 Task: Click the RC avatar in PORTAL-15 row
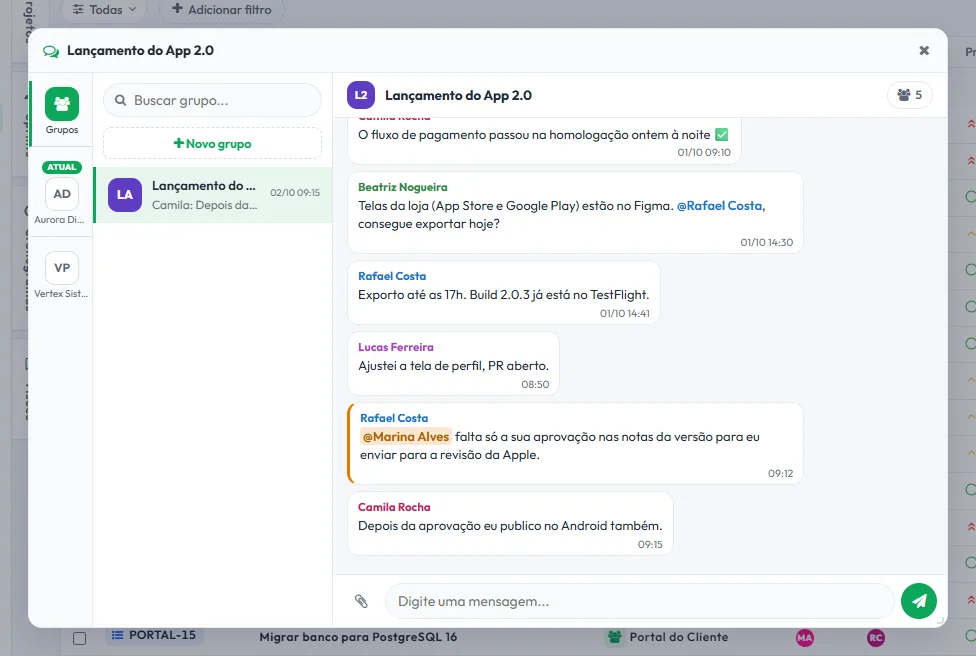pos(876,637)
